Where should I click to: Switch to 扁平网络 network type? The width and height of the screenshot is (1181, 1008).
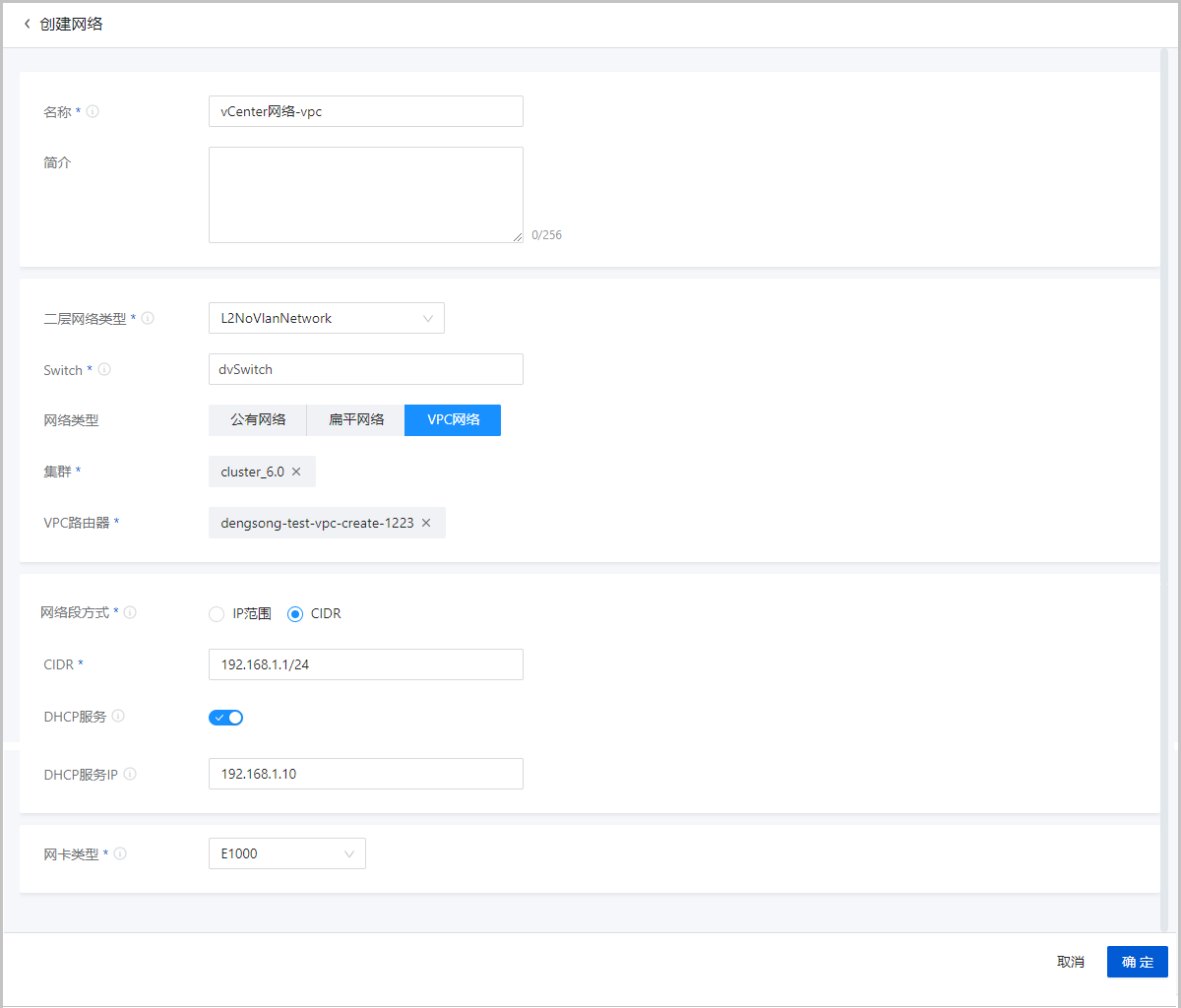[355, 420]
